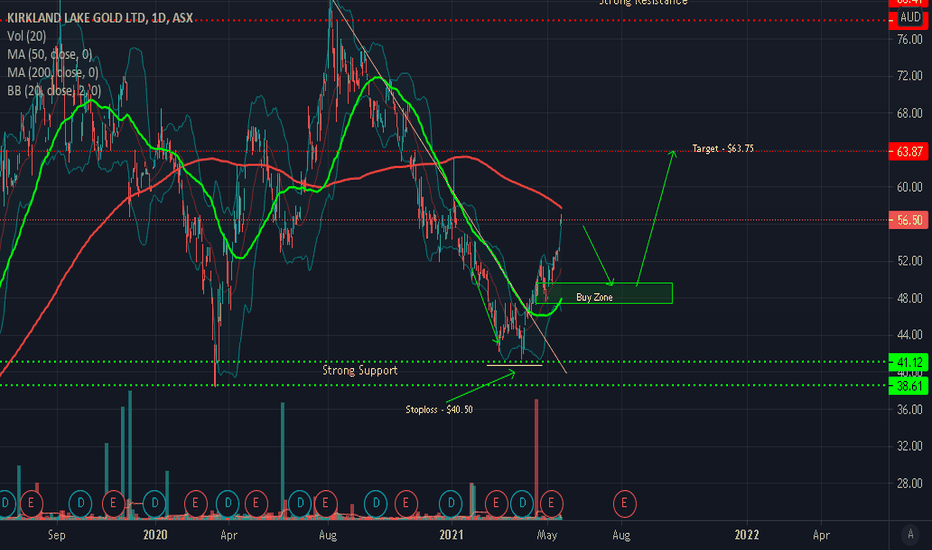Click the 56.50 current price label
The image size is (932, 550).
coord(908,220)
